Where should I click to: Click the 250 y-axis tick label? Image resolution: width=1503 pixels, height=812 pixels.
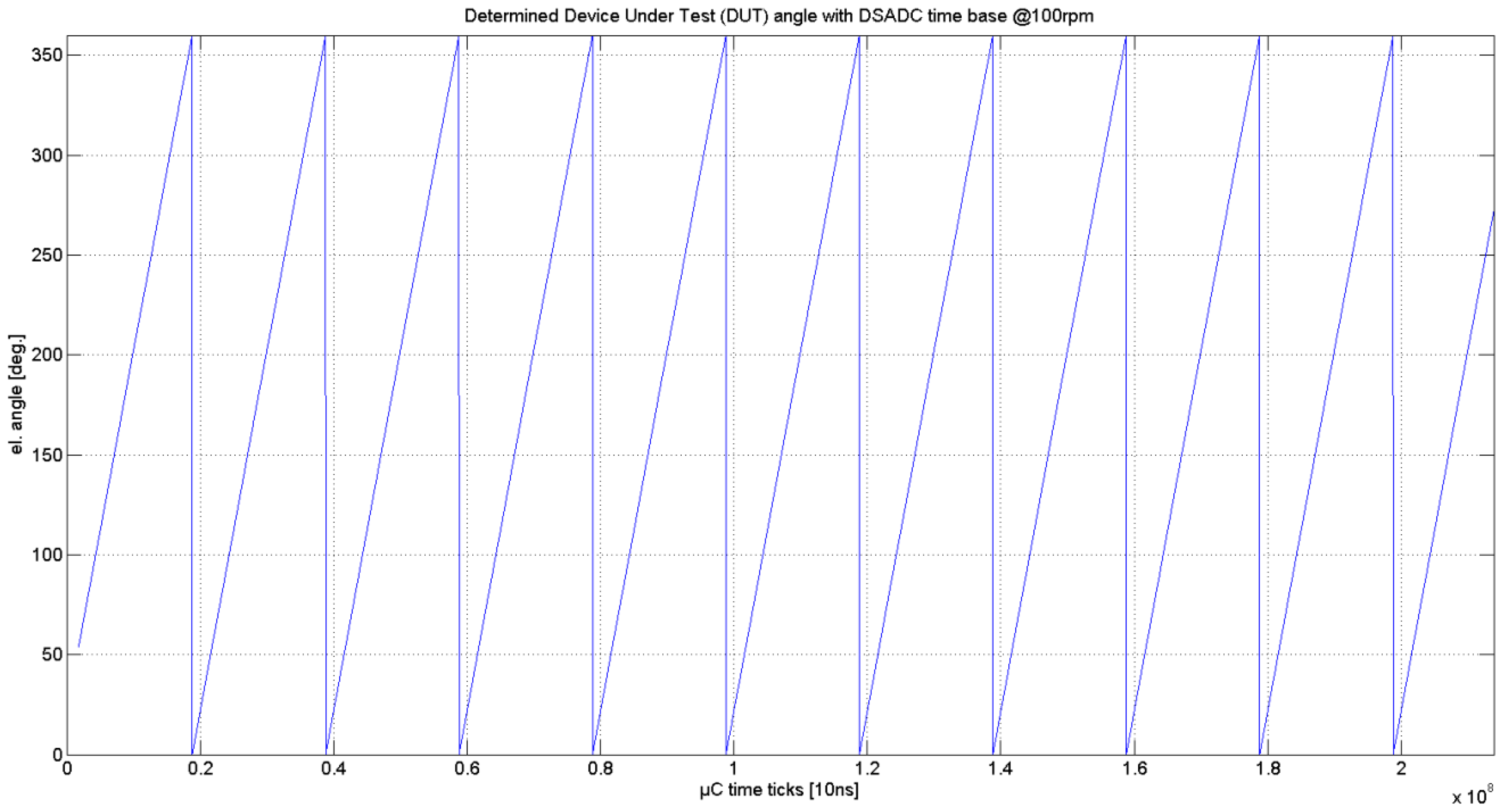click(x=47, y=255)
